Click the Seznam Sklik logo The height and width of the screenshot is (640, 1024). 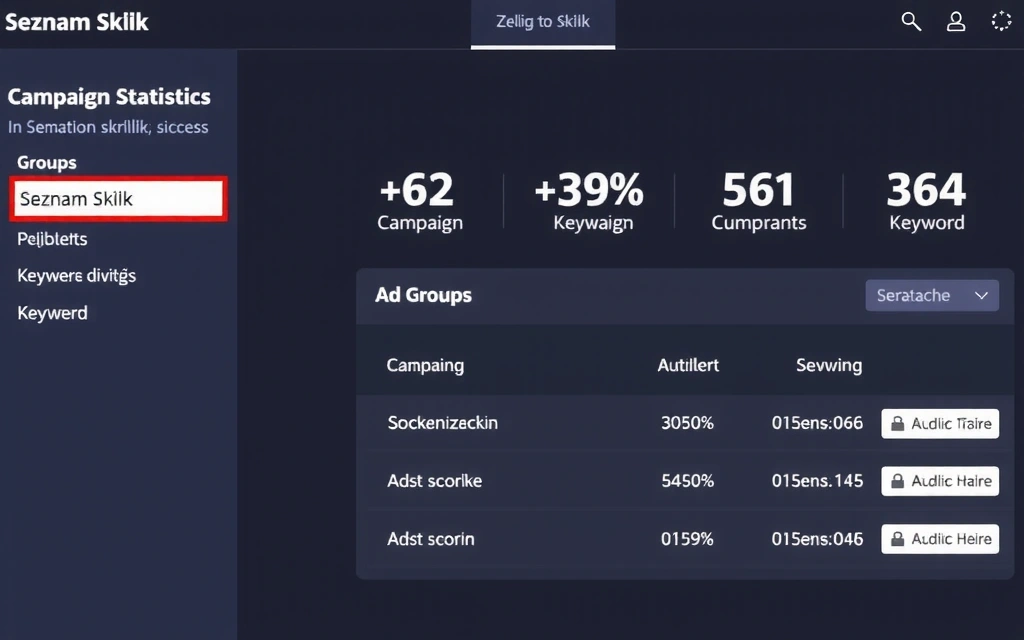pos(76,22)
